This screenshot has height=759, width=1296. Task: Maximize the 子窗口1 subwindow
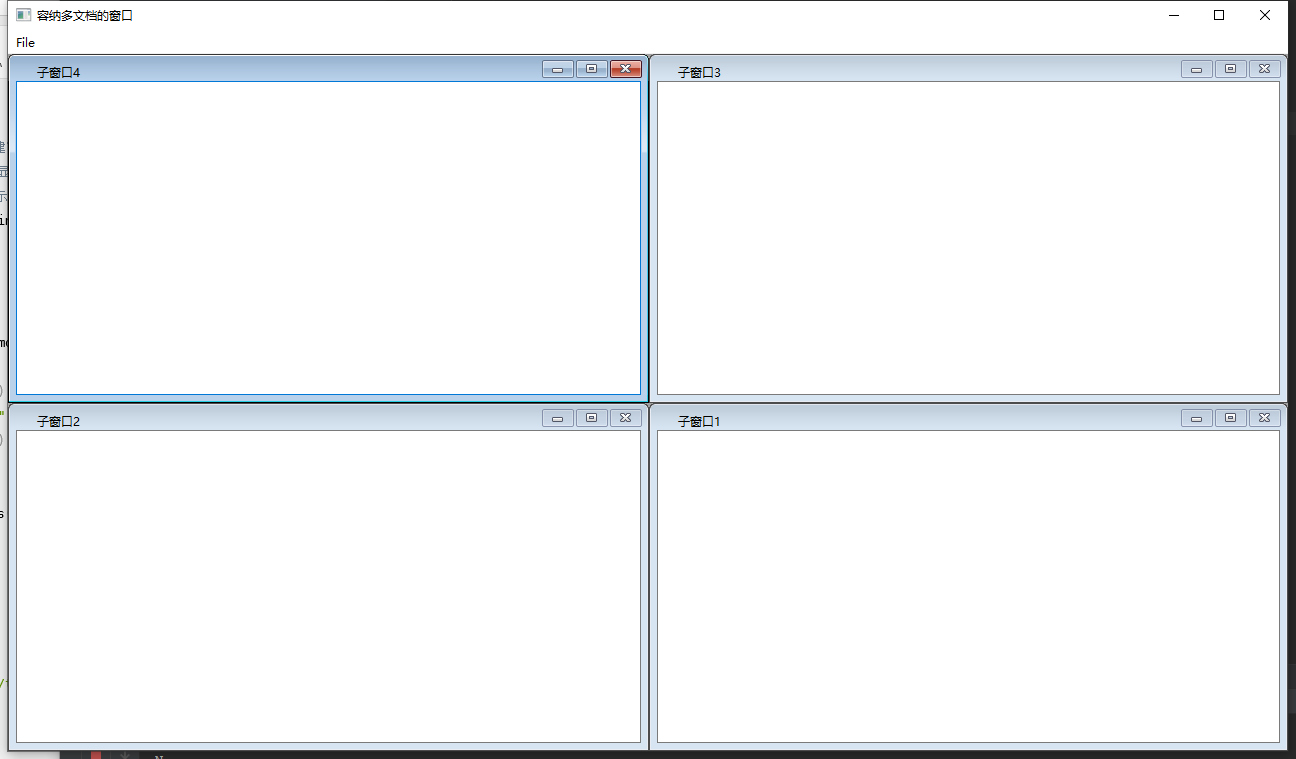(x=1231, y=418)
